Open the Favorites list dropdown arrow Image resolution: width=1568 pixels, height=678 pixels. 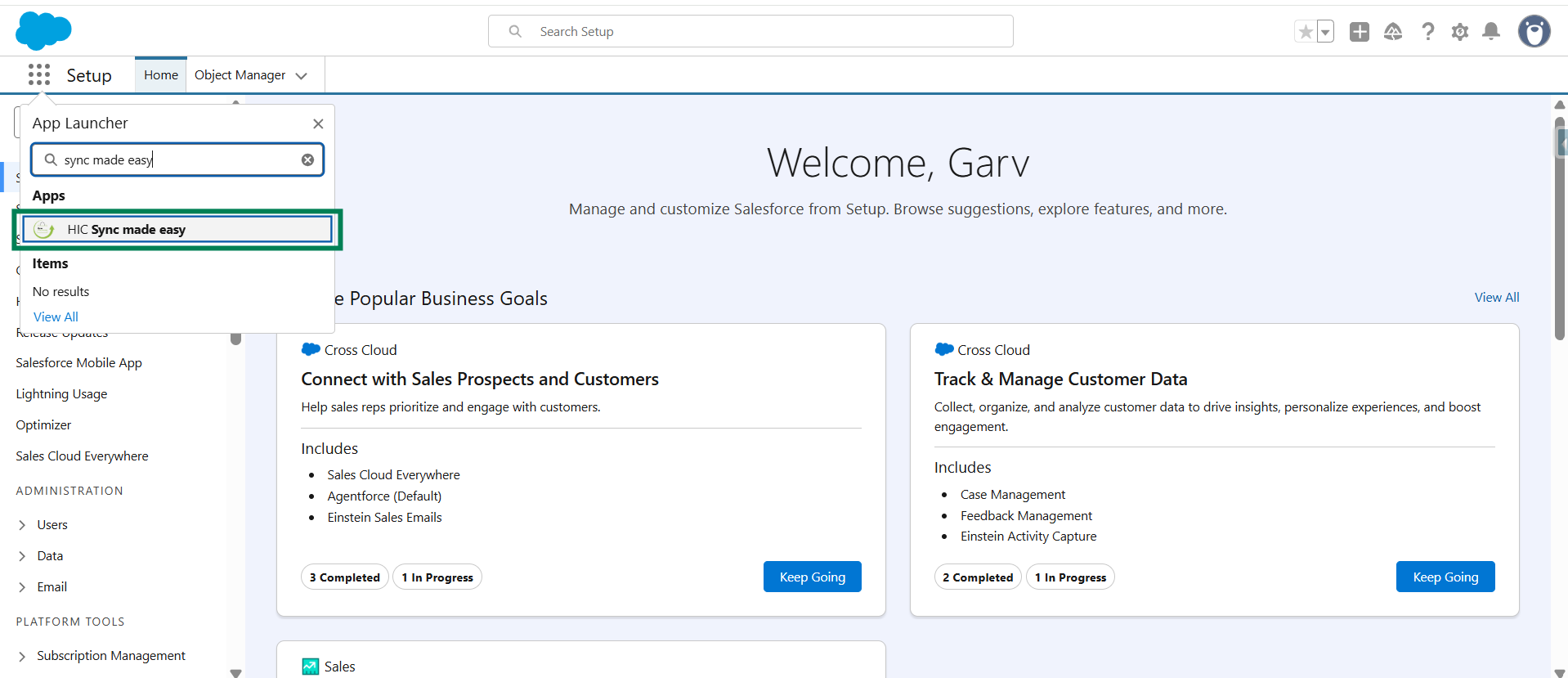pyautogui.click(x=1325, y=32)
